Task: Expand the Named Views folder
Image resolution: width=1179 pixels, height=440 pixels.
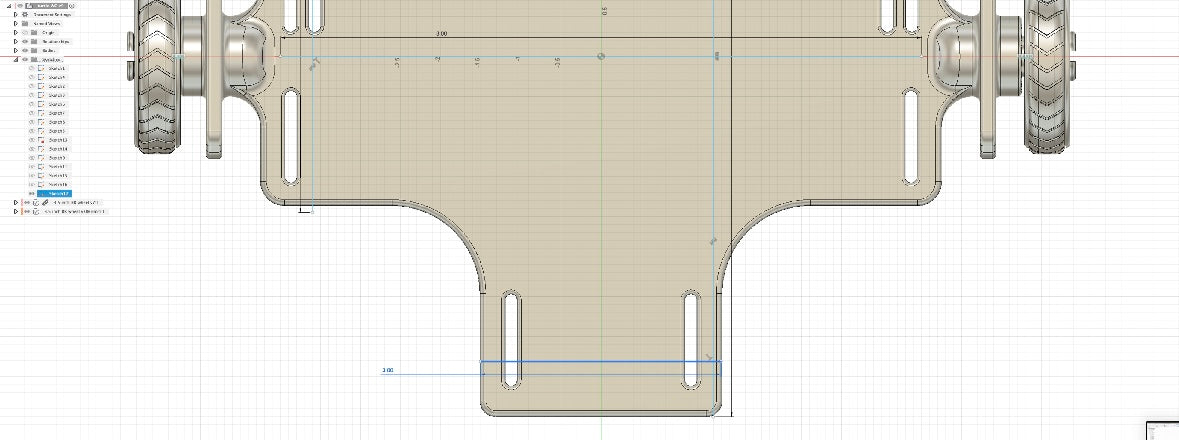Action: (x=15, y=23)
